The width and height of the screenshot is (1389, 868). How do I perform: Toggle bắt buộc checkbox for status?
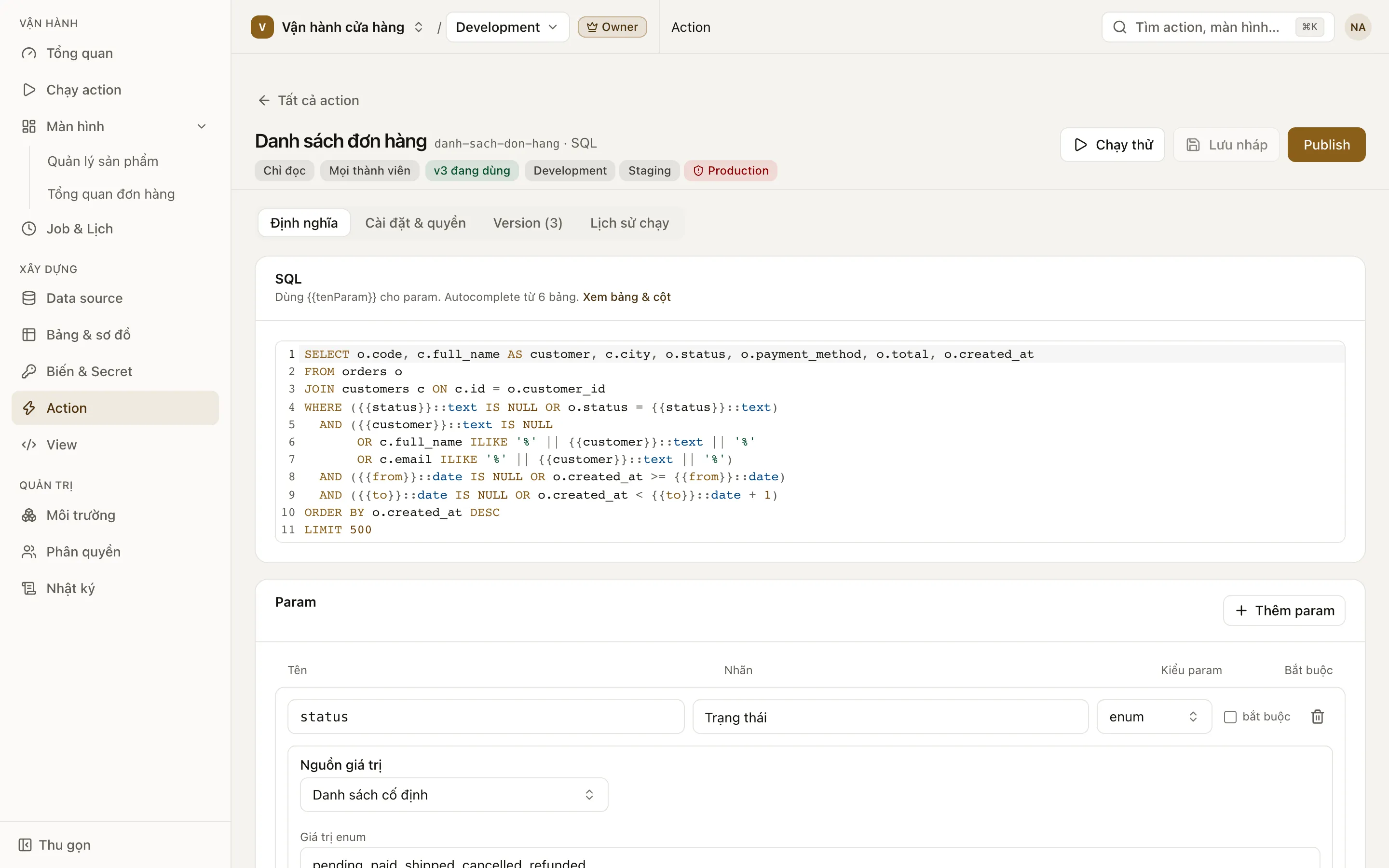coord(1230,717)
